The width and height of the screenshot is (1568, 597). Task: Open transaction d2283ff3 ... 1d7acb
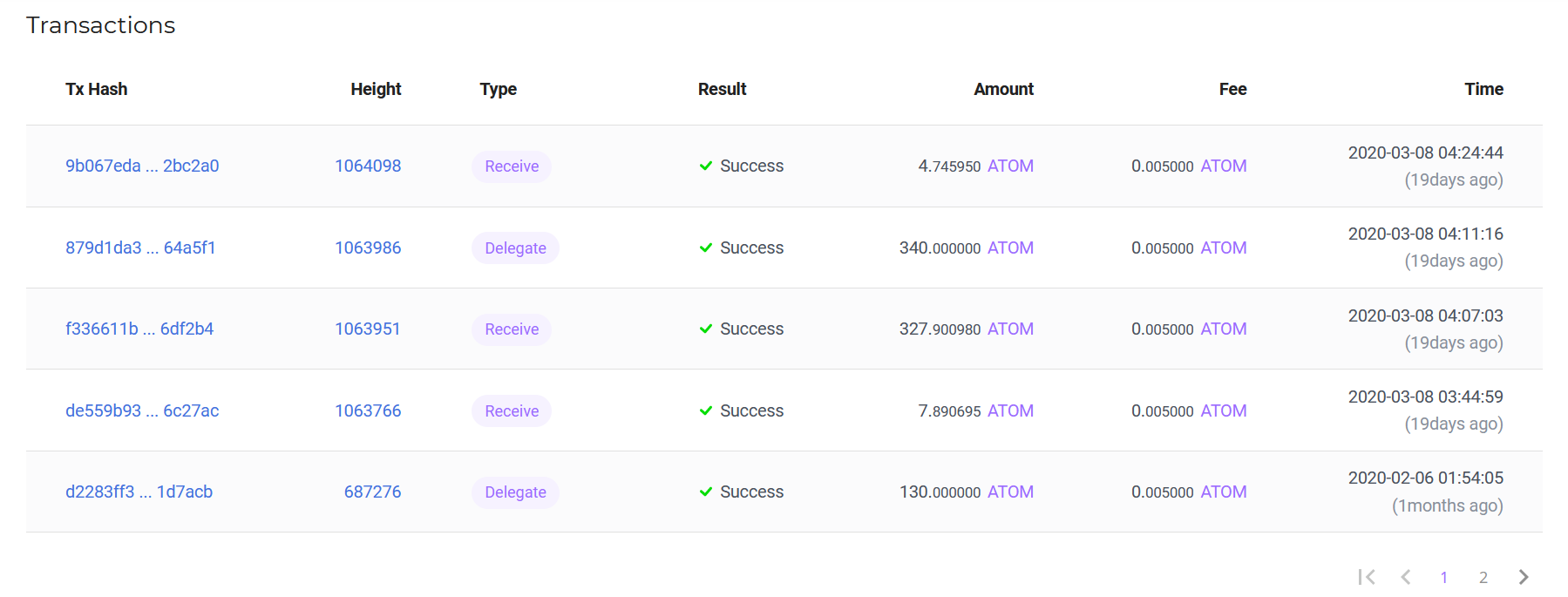(x=139, y=492)
